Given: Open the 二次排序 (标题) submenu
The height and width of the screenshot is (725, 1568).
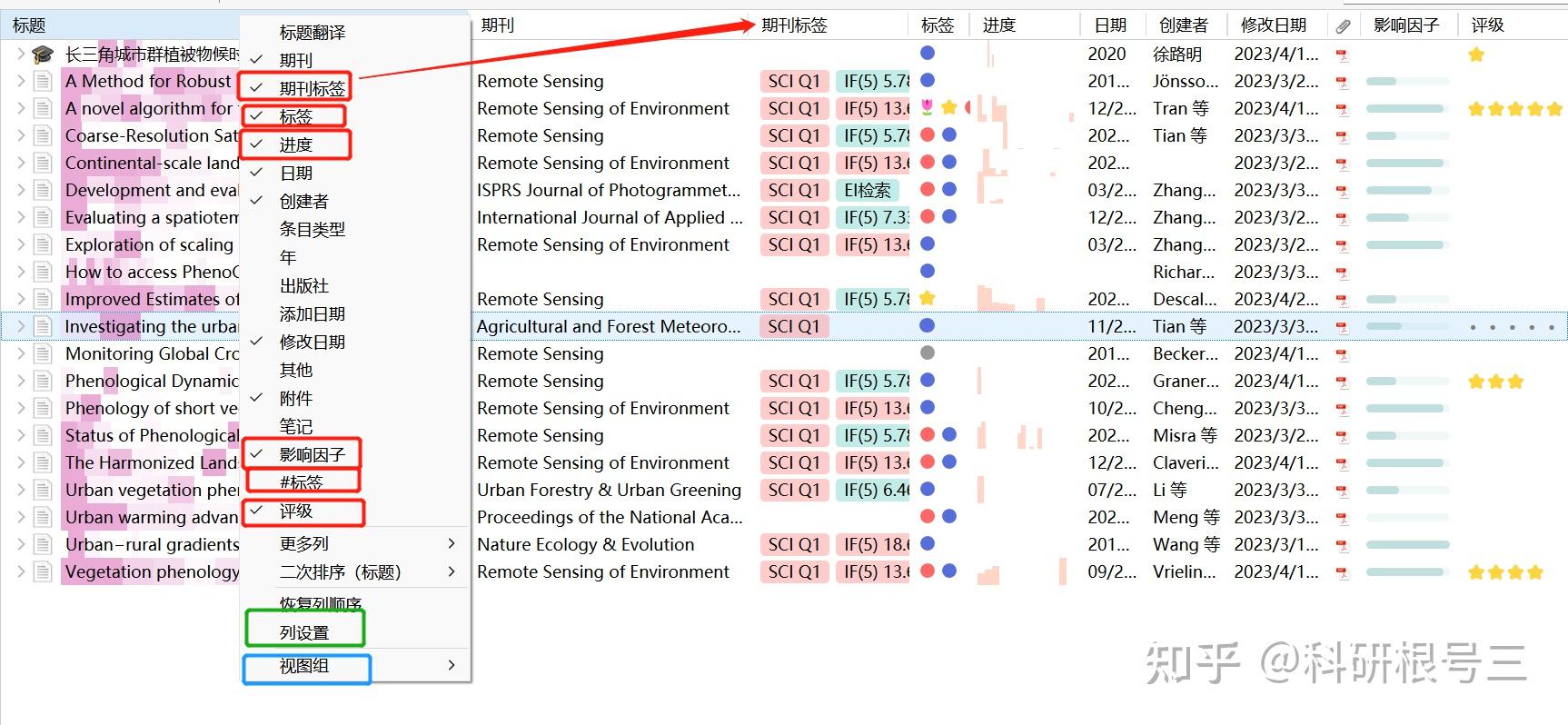Looking at the screenshot, I should click(355, 571).
